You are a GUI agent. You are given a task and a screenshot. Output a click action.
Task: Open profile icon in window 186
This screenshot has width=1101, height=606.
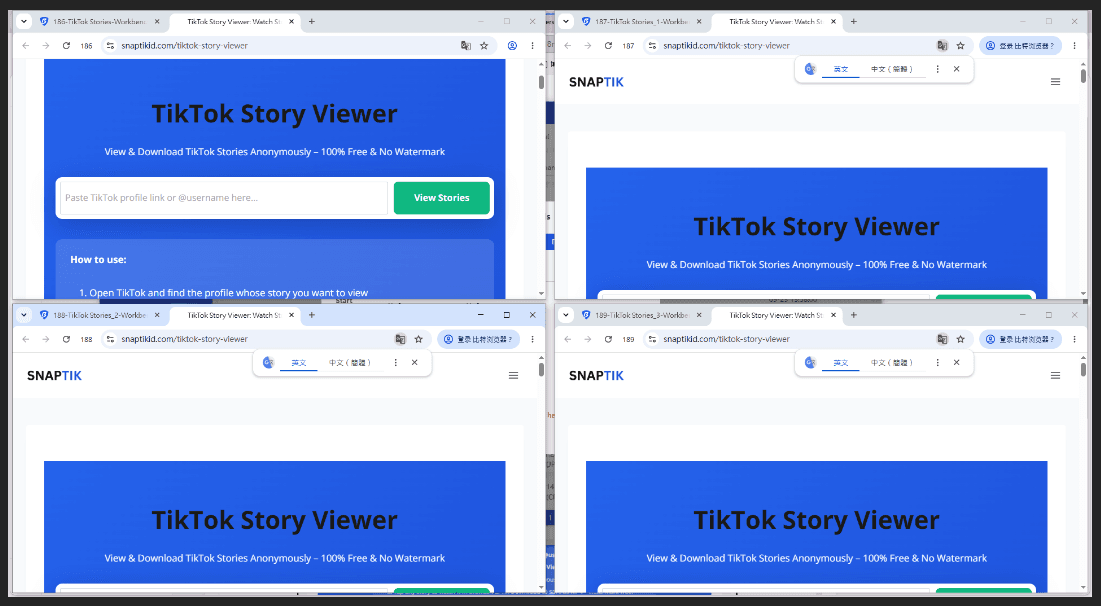(512, 46)
